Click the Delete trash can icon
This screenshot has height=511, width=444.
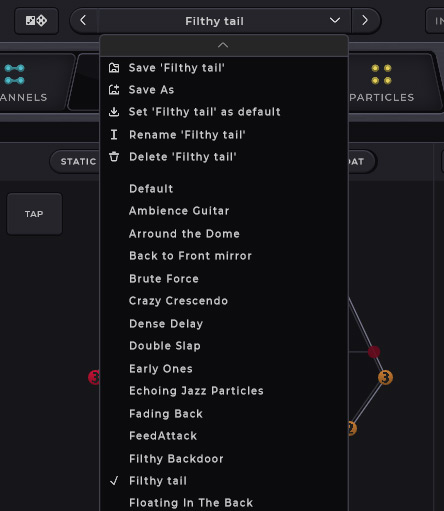[x=114, y=157]
